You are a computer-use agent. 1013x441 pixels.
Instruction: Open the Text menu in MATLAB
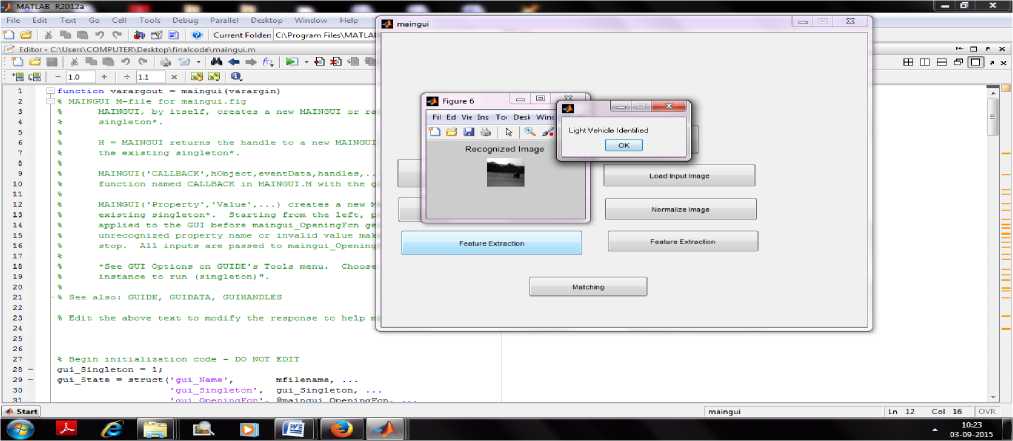coord(68,21)
